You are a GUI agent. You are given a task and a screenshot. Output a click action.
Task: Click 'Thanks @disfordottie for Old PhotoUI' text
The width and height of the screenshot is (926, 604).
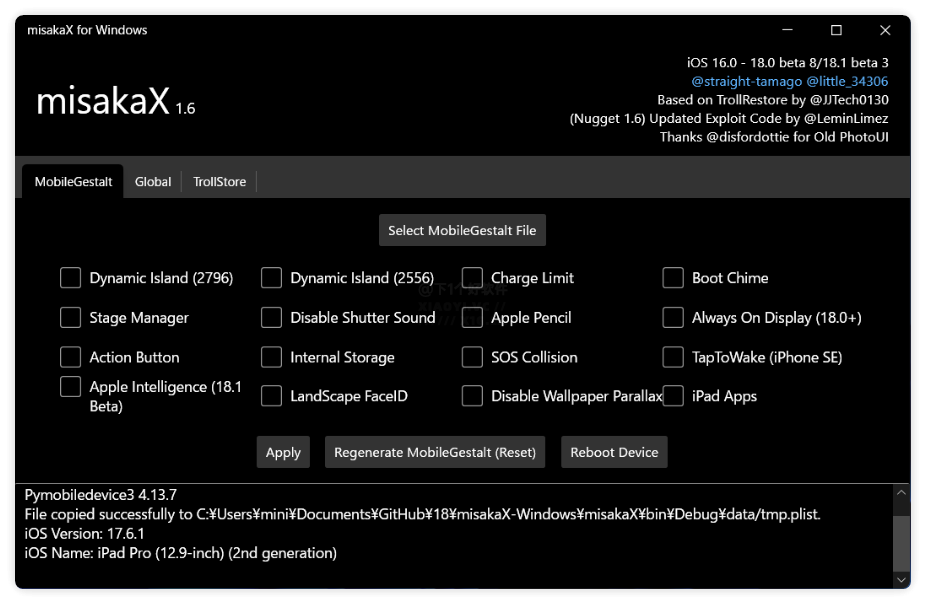click(774, 137)
